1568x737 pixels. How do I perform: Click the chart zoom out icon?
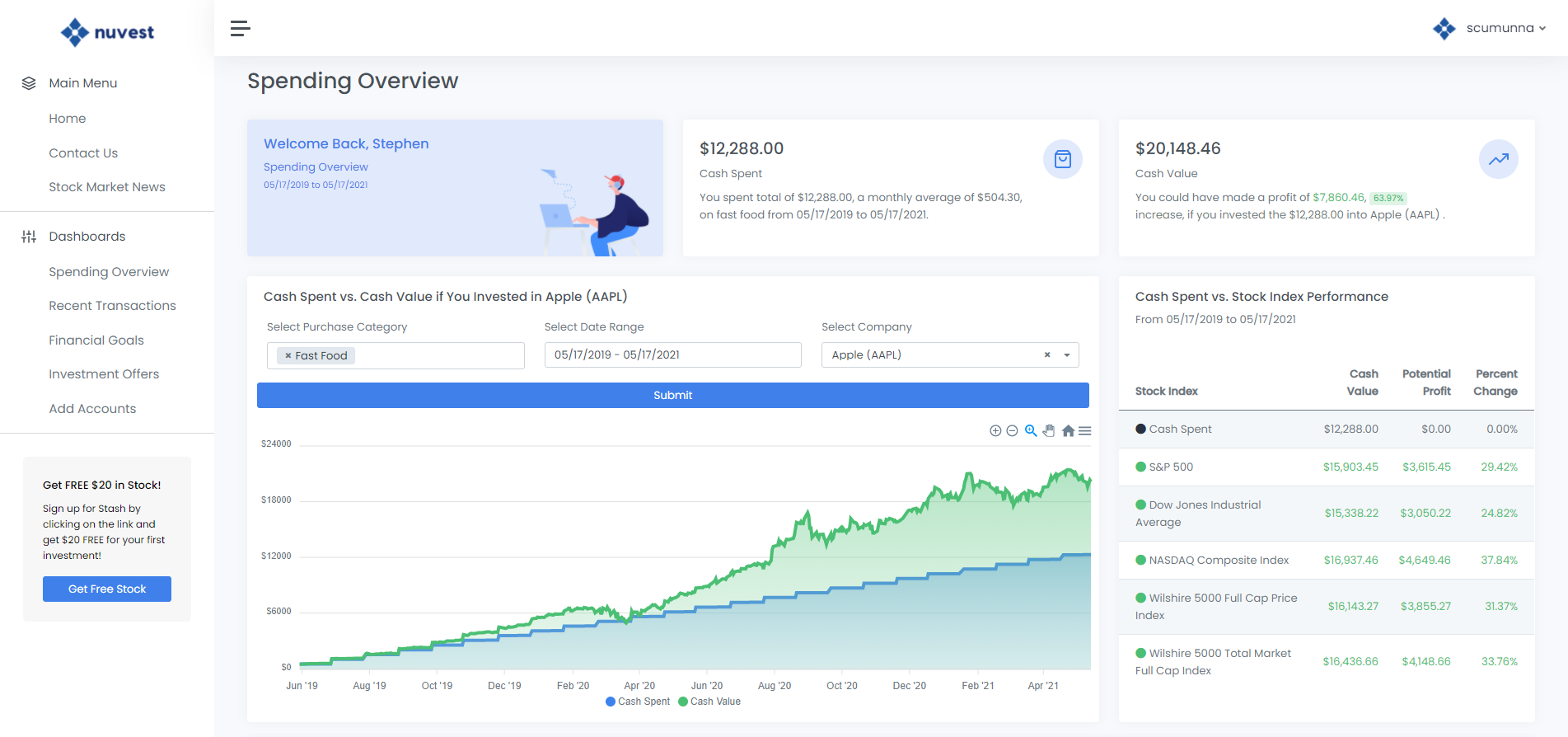click(1012, 431)
